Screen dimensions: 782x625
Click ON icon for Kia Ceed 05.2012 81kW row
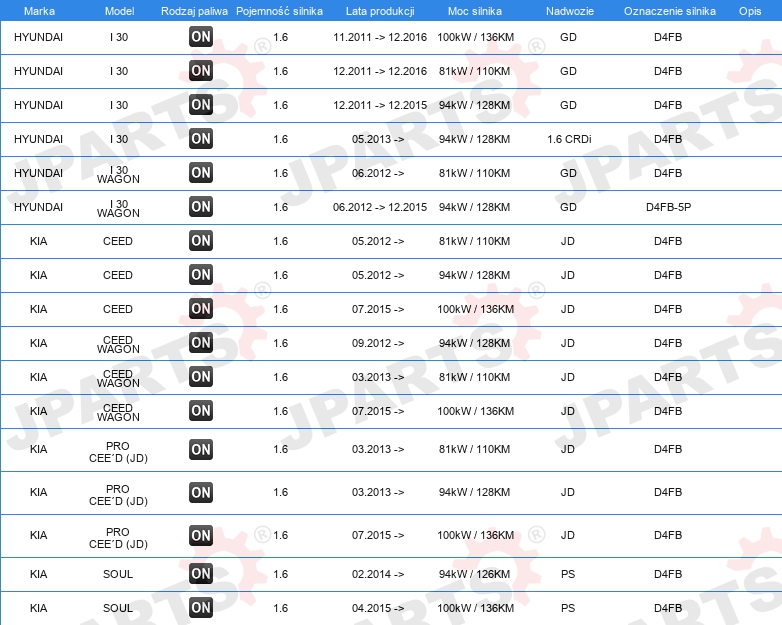click(201, 240)
